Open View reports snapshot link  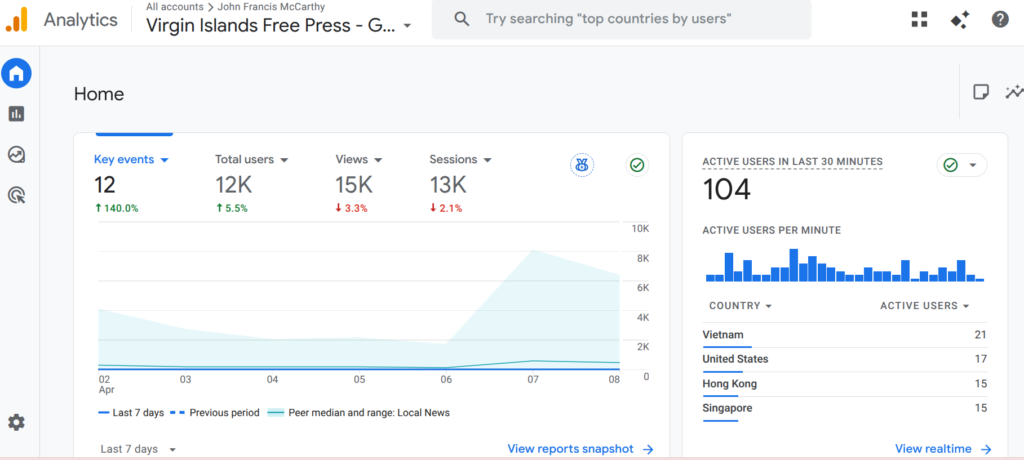[580, 450]
